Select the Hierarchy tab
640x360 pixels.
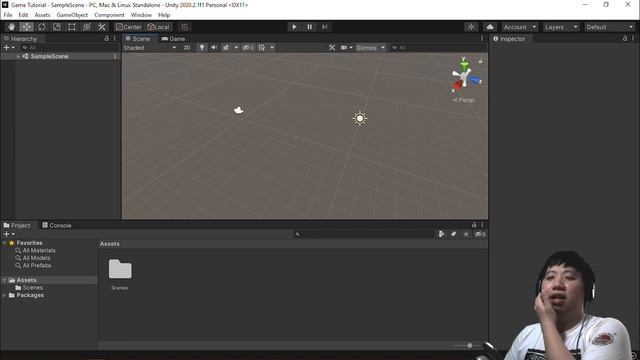pos(20,38)
